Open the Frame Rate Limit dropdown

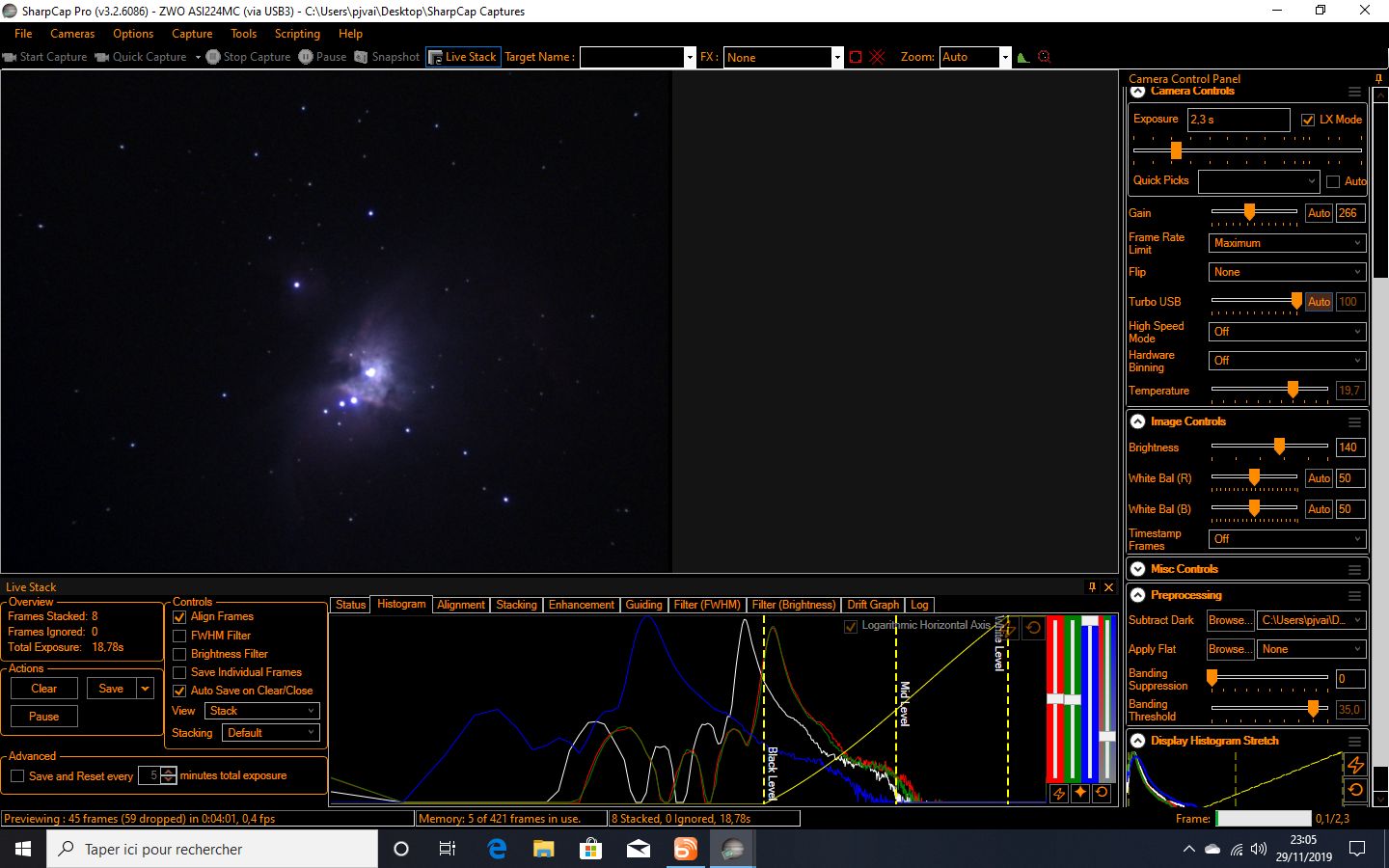pyautogui.click(x=1287, y=243)
